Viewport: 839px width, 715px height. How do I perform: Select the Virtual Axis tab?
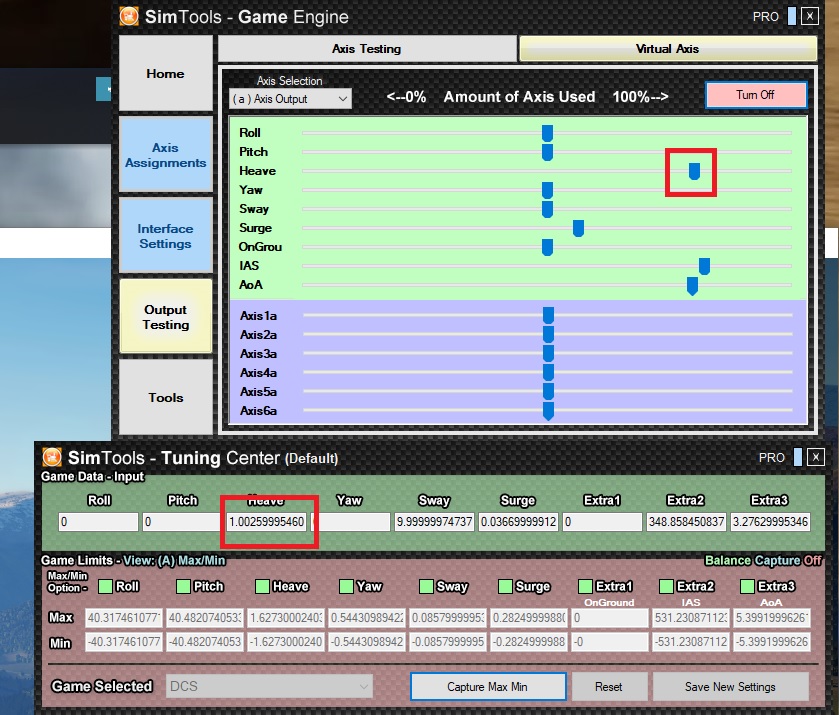(x=667, y=49)
